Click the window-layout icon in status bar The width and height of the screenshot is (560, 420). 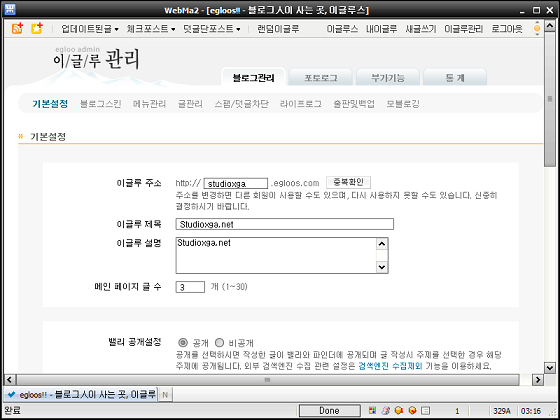point(426,410)
